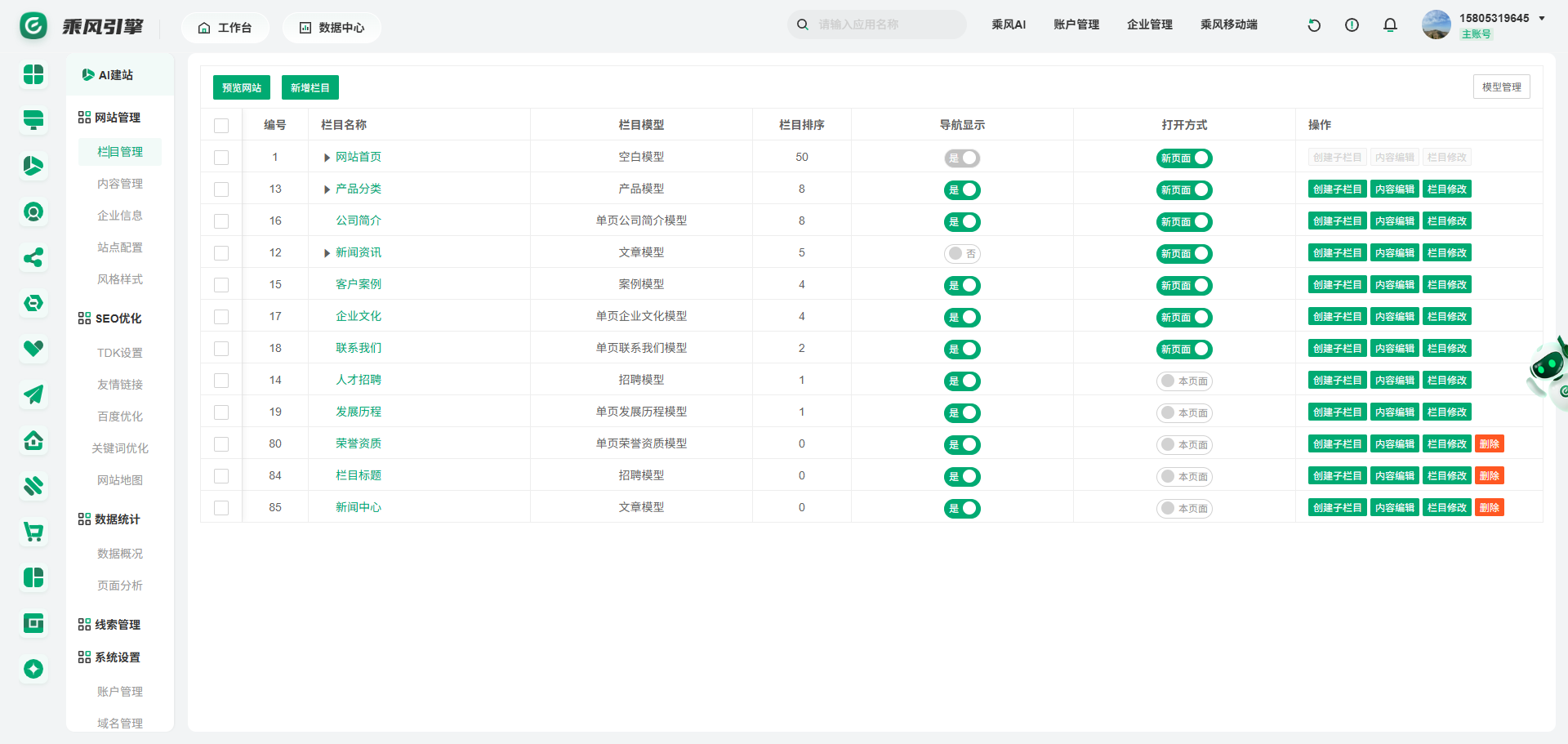This screenshot has width=1568, height=744.
Task: Expand the 网站首页 row arrow
Action: click(x=327, y=158)
